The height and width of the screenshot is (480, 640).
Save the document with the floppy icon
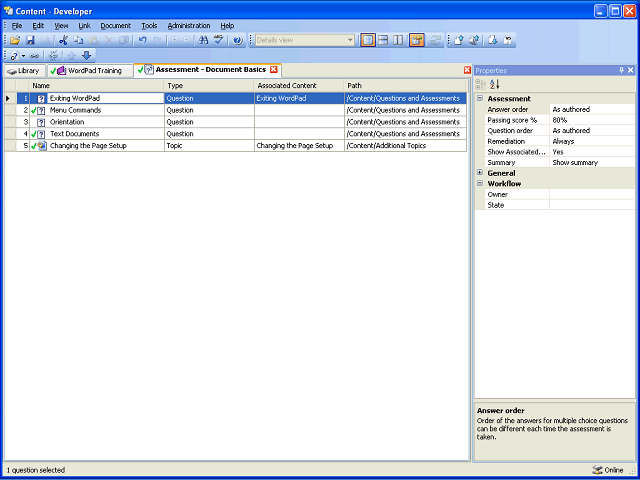pos(30,40)
